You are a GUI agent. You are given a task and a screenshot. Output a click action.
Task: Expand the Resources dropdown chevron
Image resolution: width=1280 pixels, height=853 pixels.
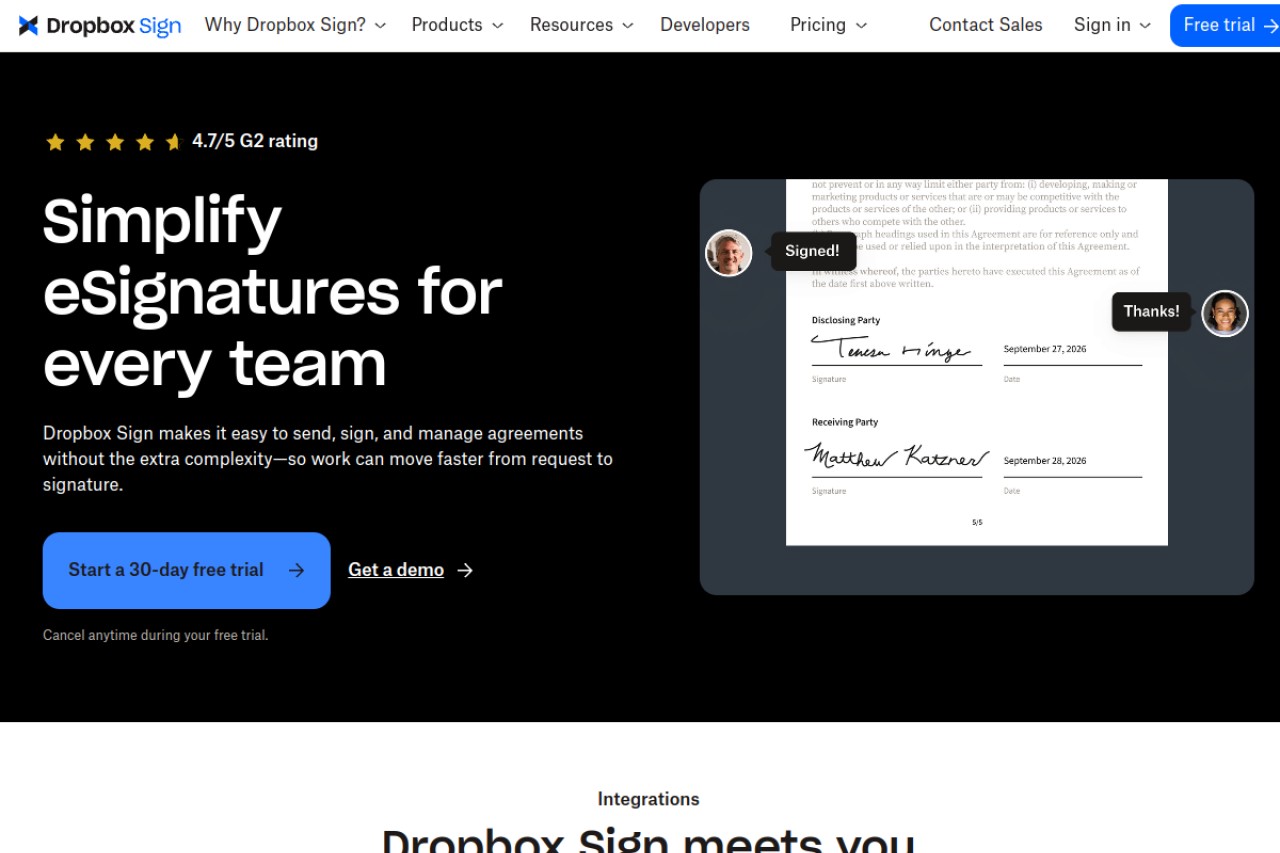click(x=628, y=26)
